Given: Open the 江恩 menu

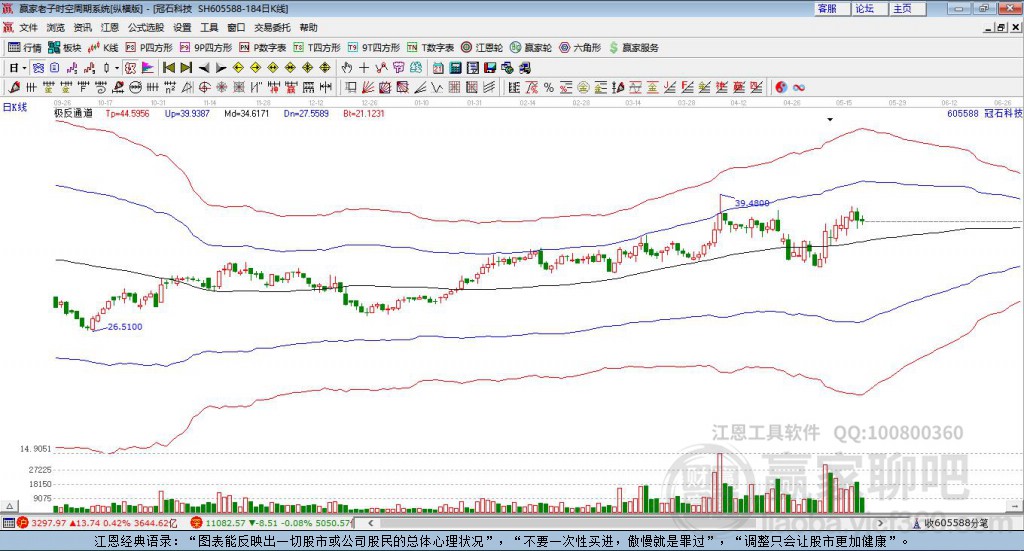Looking at the screenshot, I should (110, 27).
